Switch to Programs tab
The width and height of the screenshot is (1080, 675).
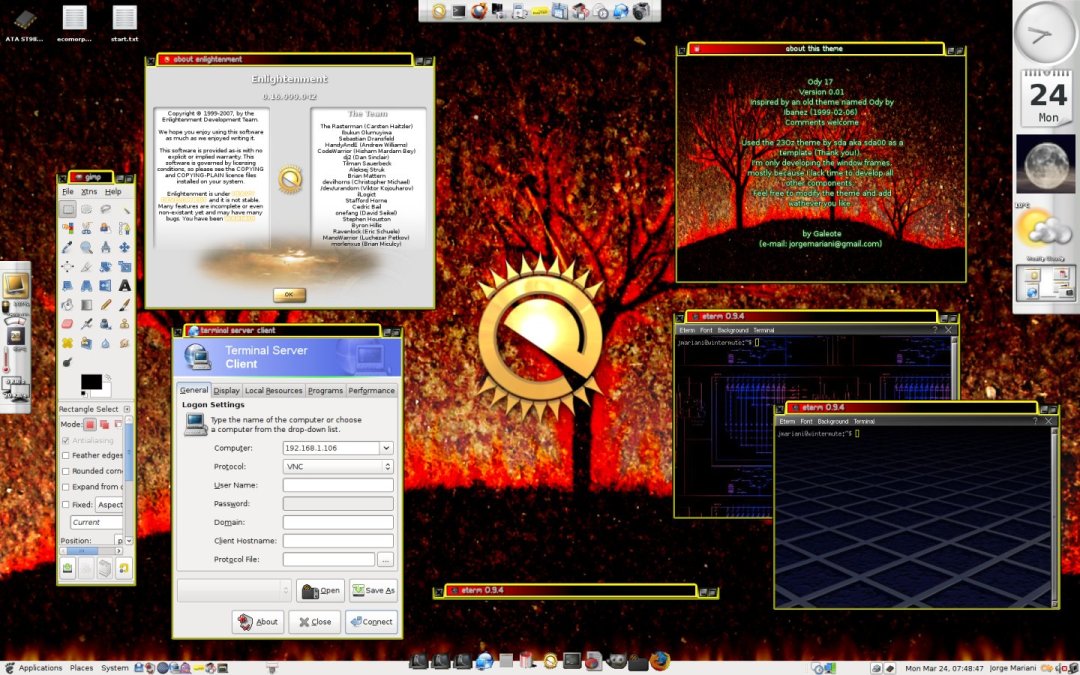(325, 391)
